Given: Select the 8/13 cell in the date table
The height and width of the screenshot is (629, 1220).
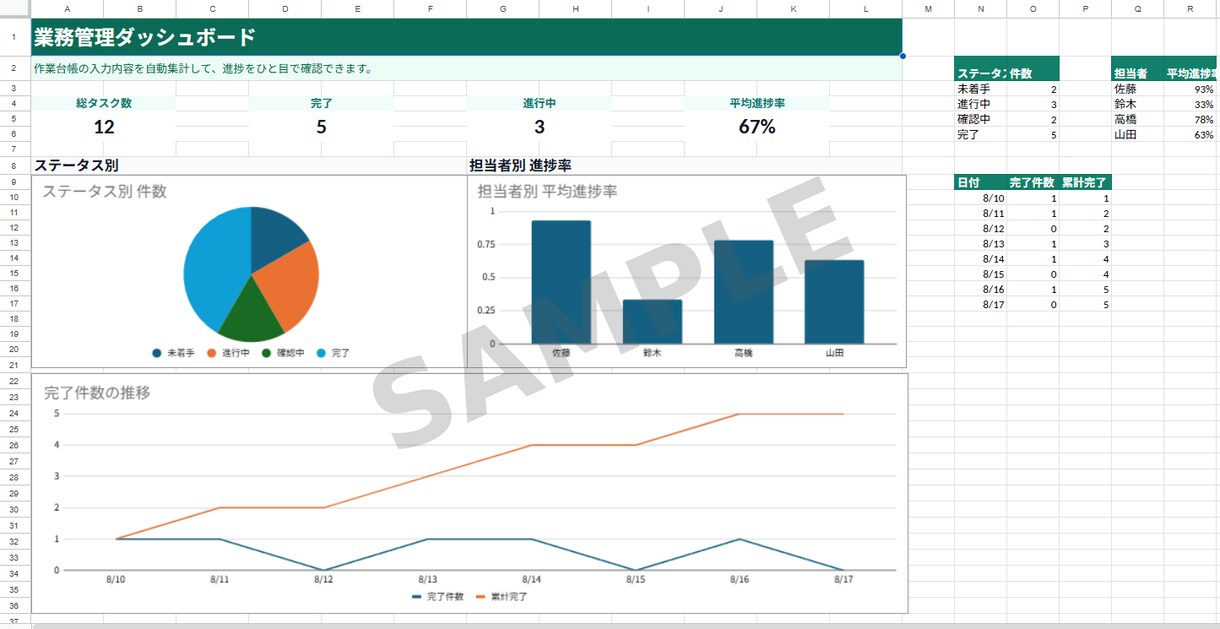Looking at the screenshot, I should tap(981, 244).
